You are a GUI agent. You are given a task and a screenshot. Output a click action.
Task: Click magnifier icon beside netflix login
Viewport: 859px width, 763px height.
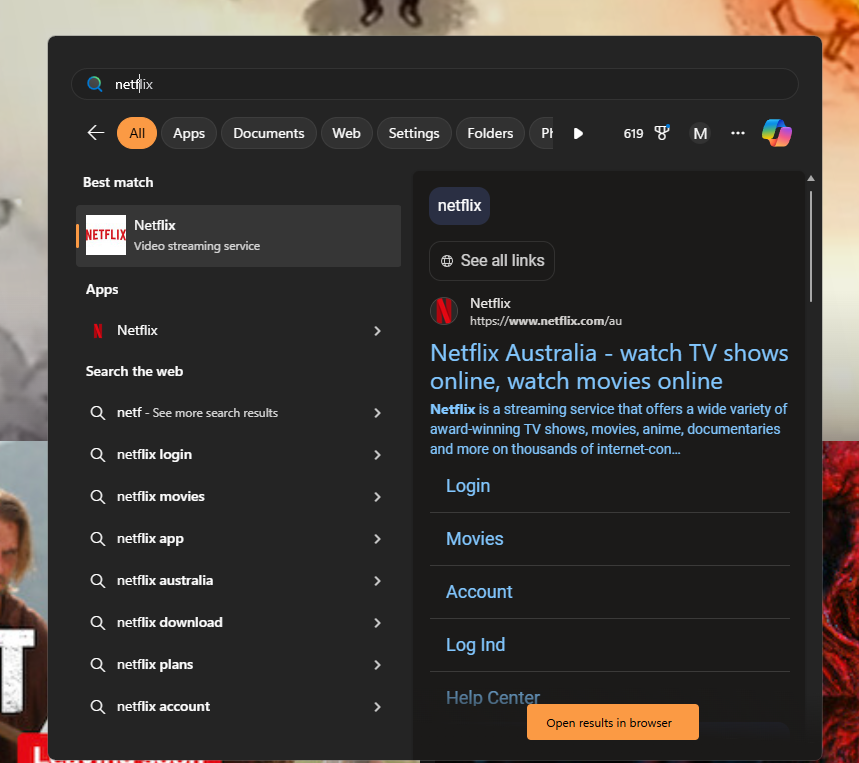tap(98, 455)
